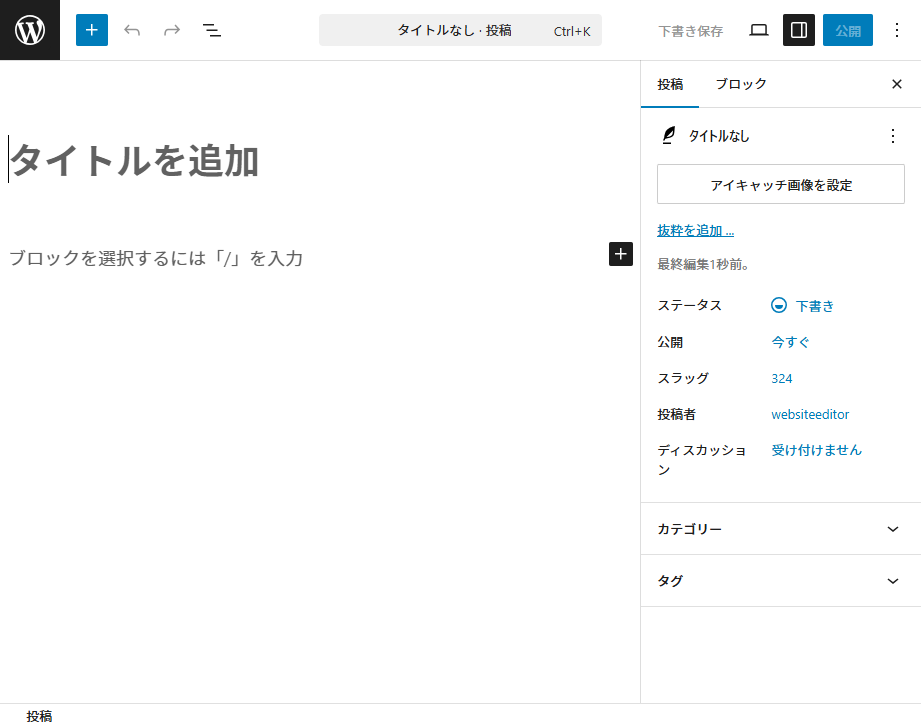Open the block inserter plus button in toolbar

92,30
